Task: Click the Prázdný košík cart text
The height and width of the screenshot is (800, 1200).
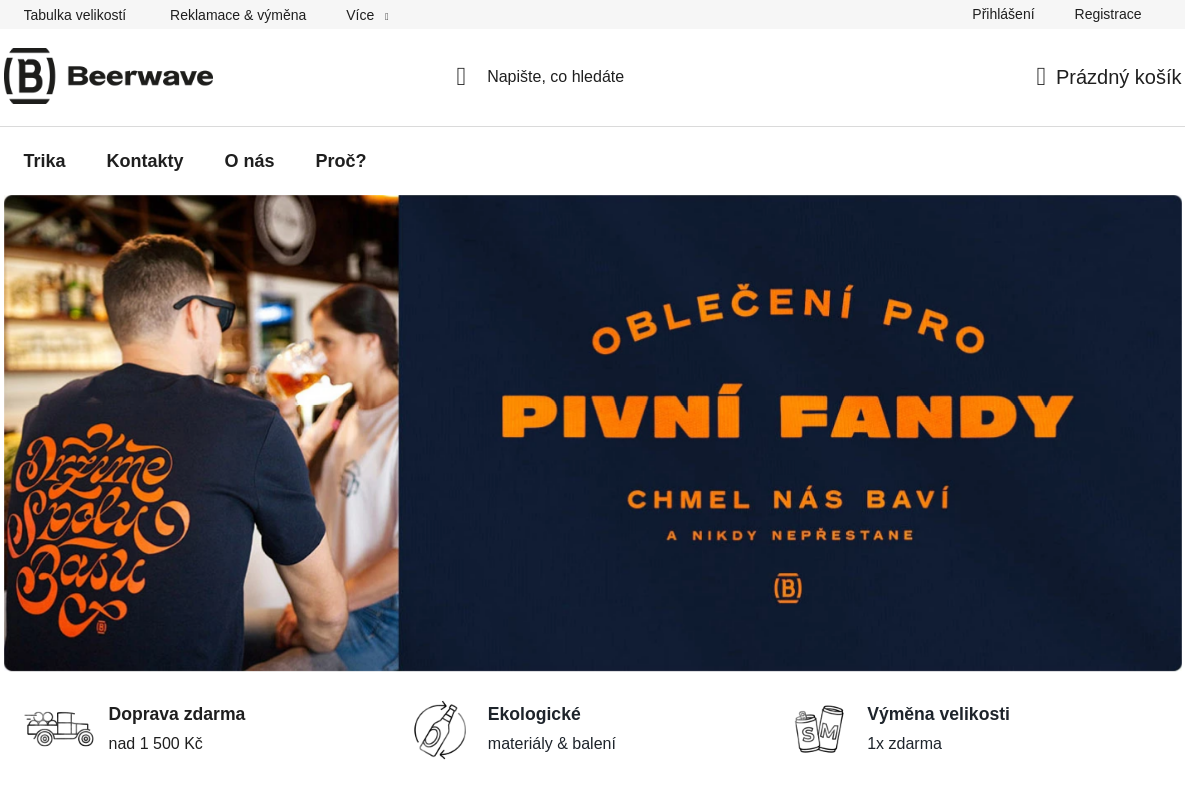Action: pyautogui.click(x=1118, y=77)
